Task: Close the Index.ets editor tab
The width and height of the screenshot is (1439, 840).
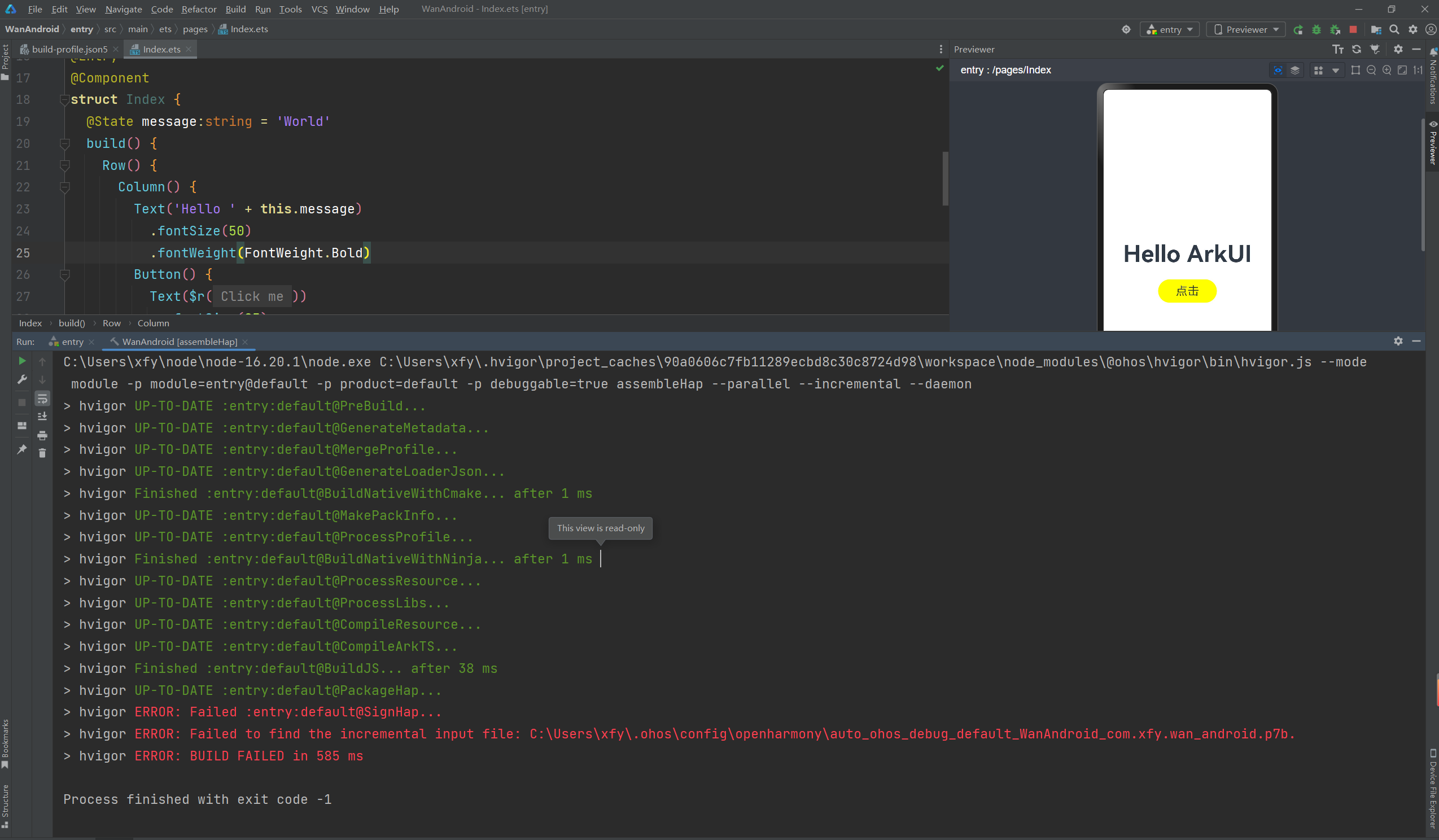Action: pyautogui.click(x=189, y=49)
